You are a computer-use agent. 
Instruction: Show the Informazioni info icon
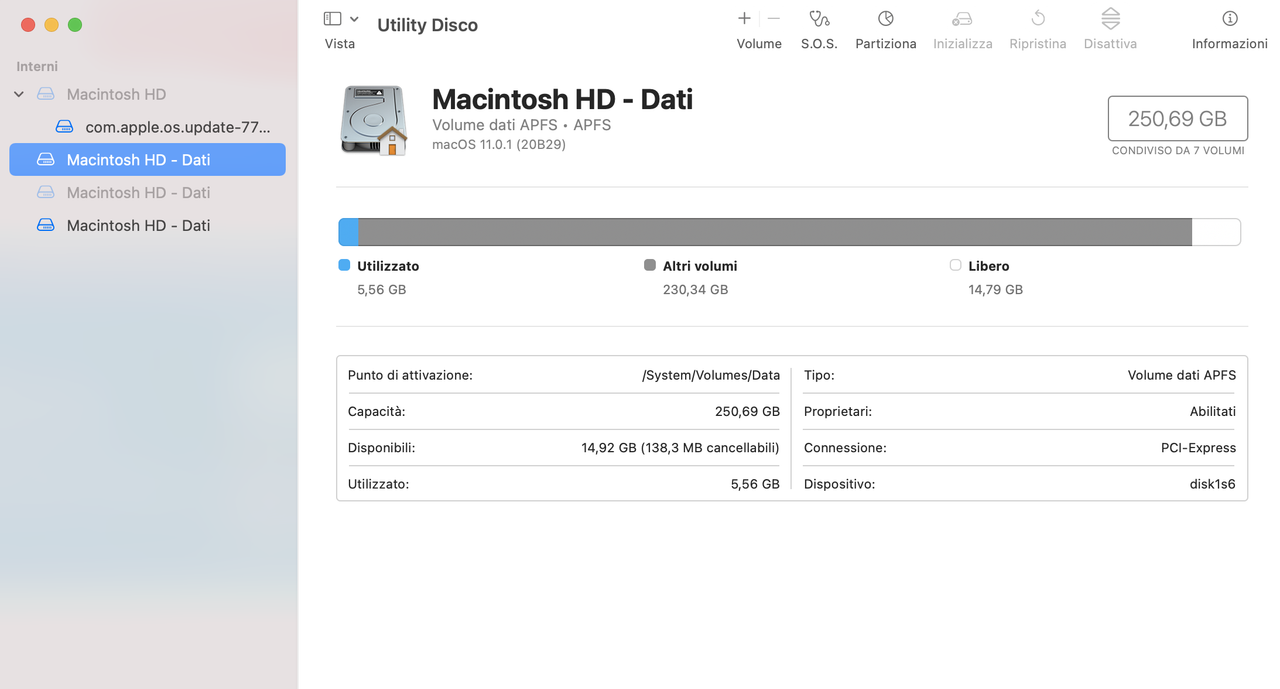(1230, 18)
